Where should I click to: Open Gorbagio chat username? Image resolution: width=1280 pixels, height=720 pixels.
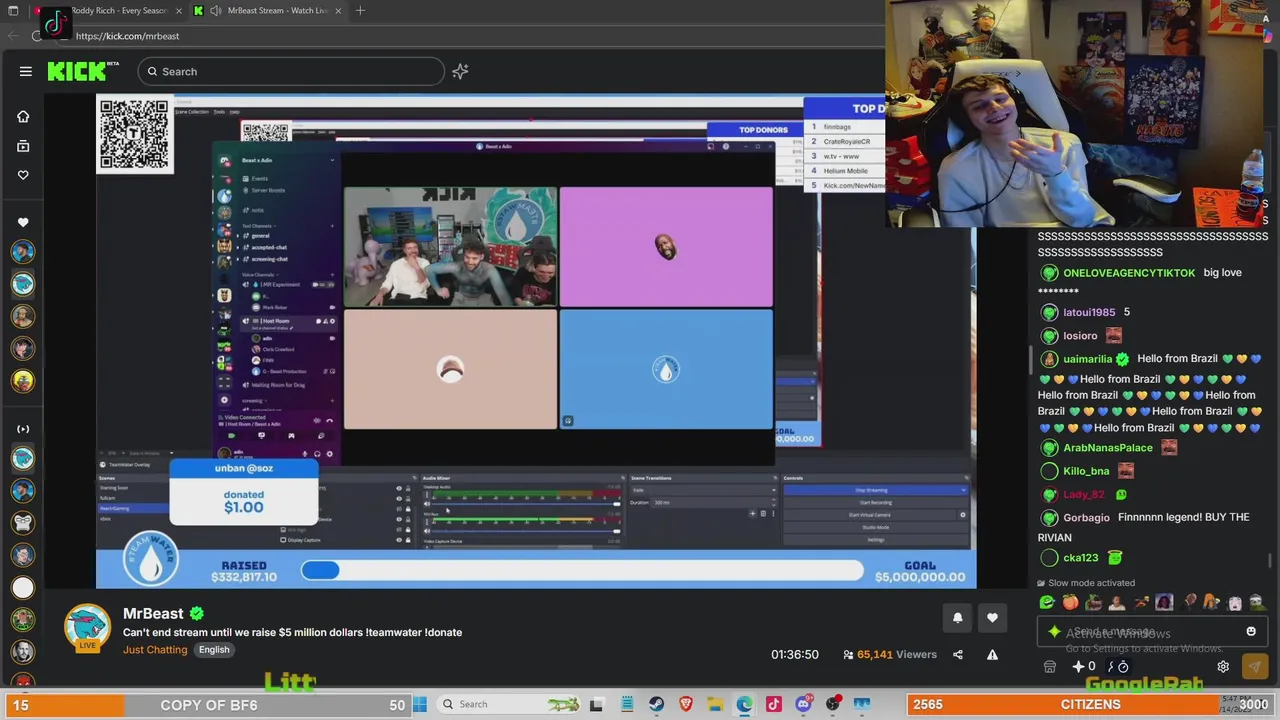[1086, 518]
